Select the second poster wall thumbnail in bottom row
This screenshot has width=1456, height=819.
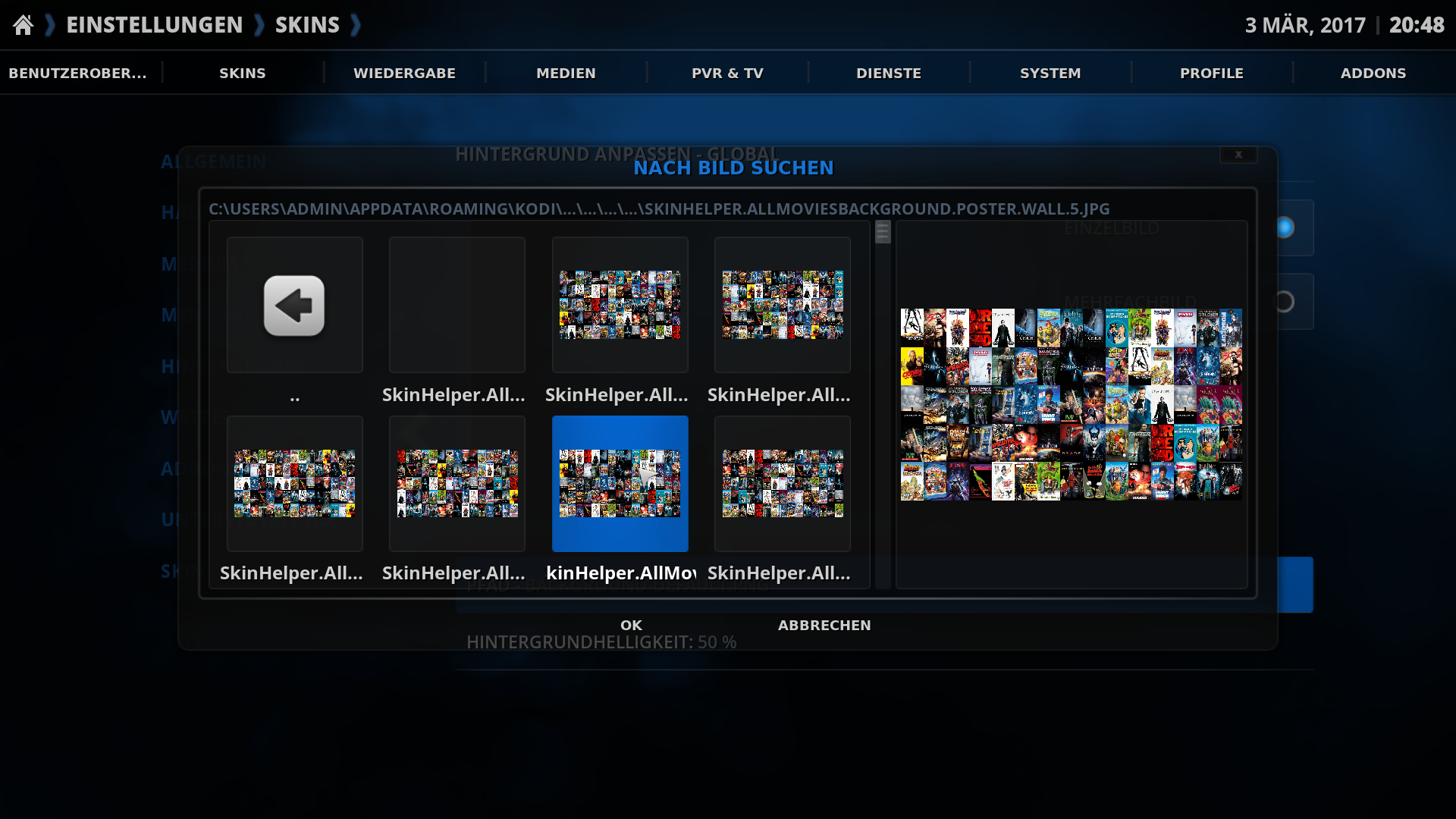(x=457, y=484)
